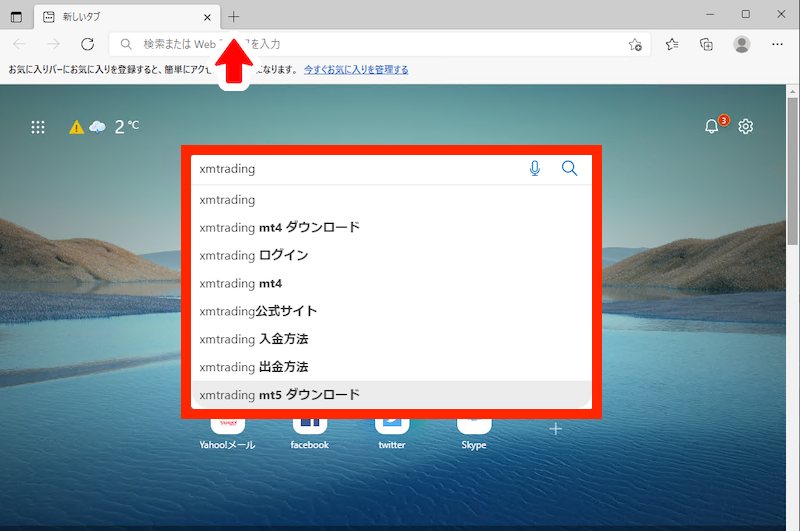The width and height of the screenshot is (800, 531).
Task: Click the 今すぐお気に入りを管理する link
Action: coord(356,70)
